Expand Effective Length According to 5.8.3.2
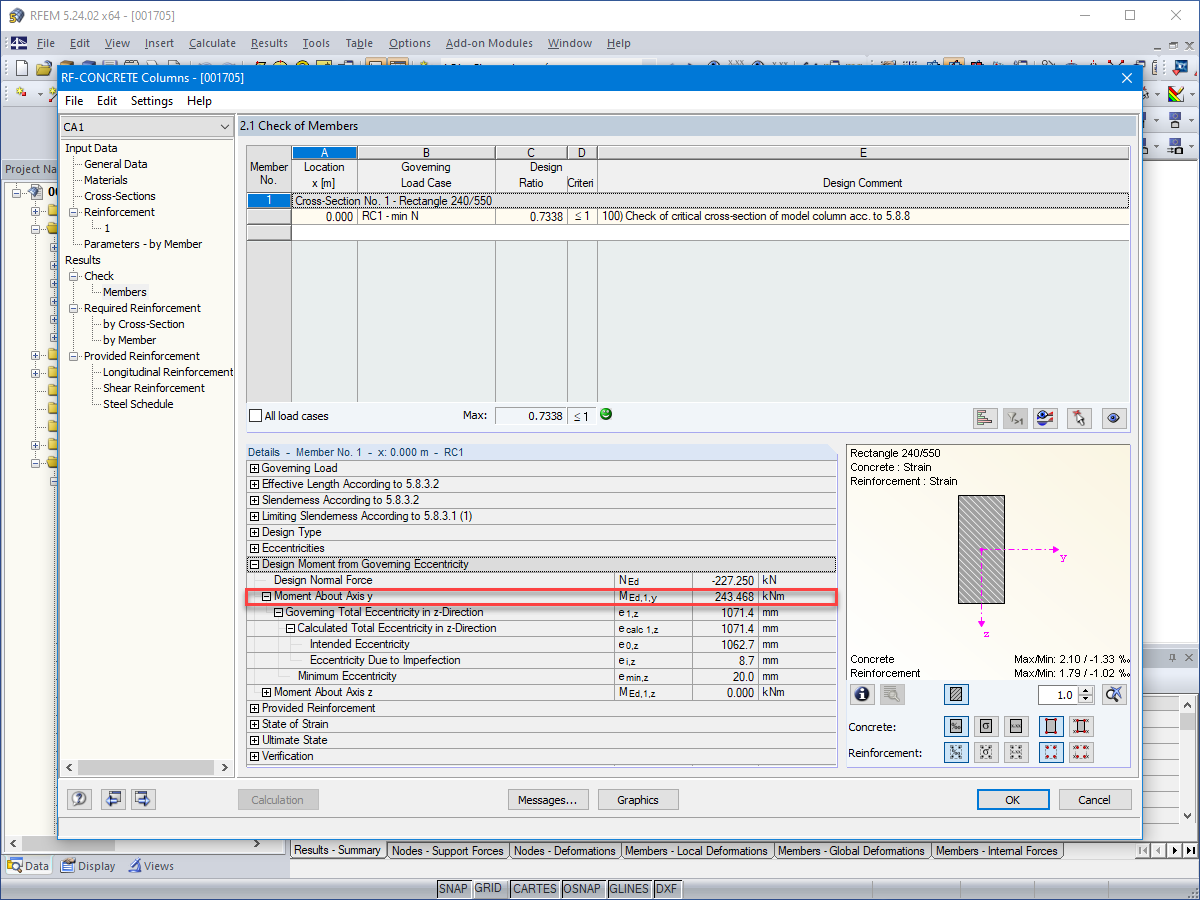1200x900 pixels. (254, 484)
